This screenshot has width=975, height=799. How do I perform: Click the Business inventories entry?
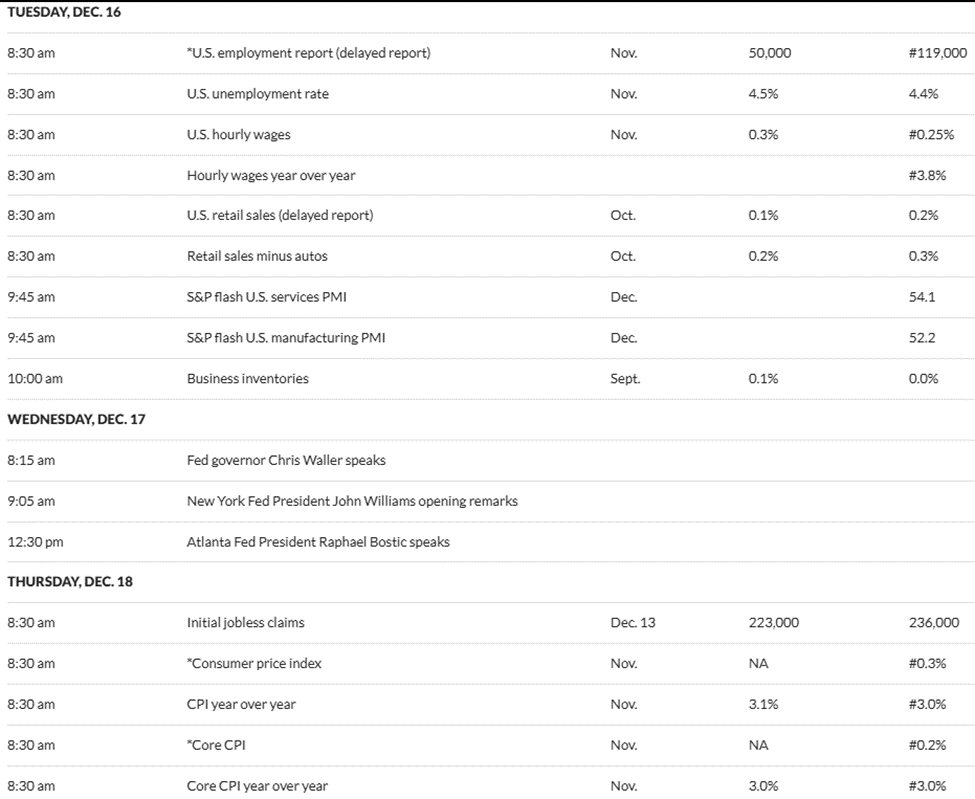point(247,378)
